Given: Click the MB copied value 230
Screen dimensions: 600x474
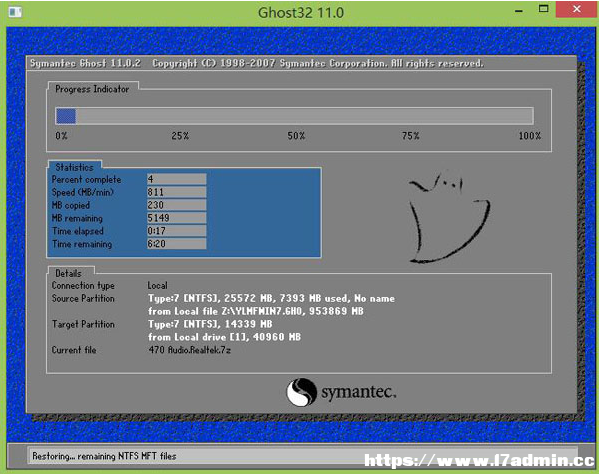Looking at the screenshot, I should click(176, 205).
